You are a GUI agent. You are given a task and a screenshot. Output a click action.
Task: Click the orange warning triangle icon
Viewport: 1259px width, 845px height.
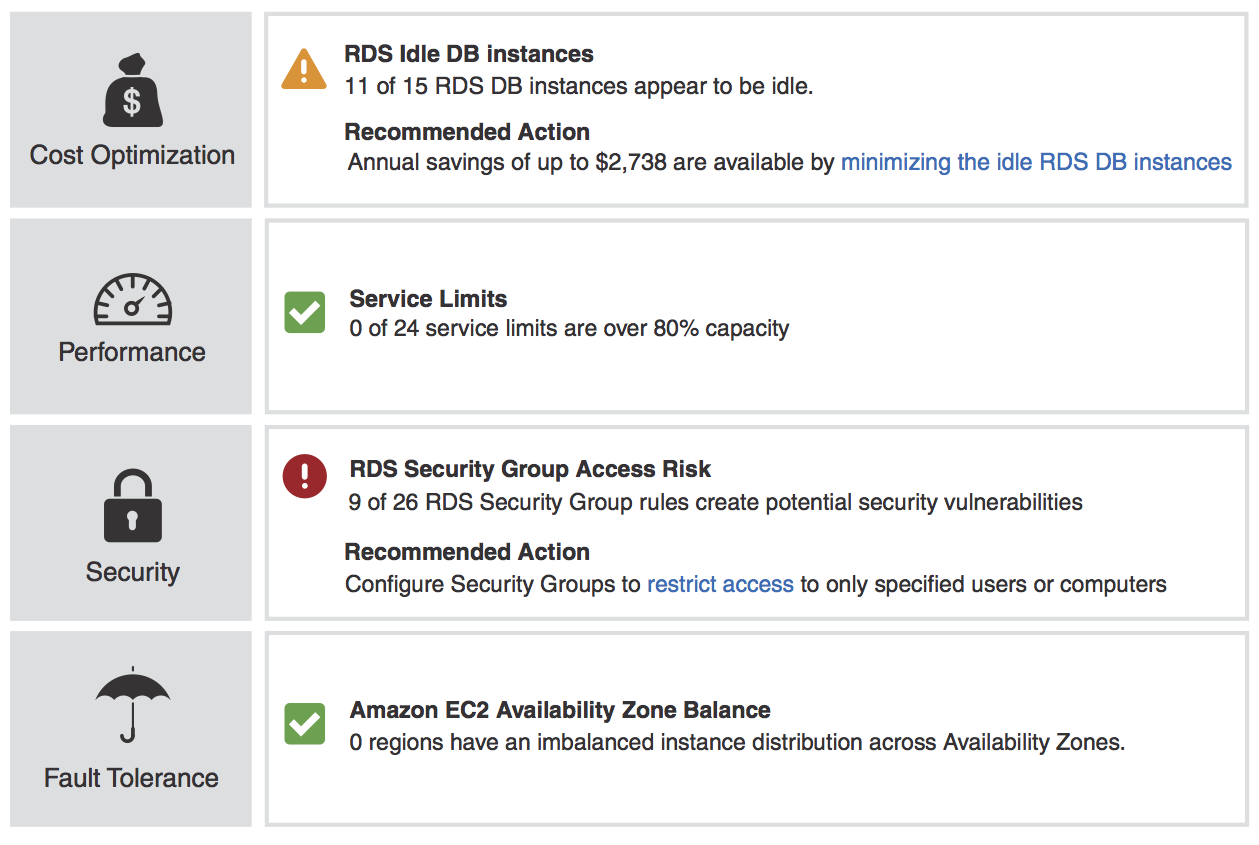click(x=304, y=69)
